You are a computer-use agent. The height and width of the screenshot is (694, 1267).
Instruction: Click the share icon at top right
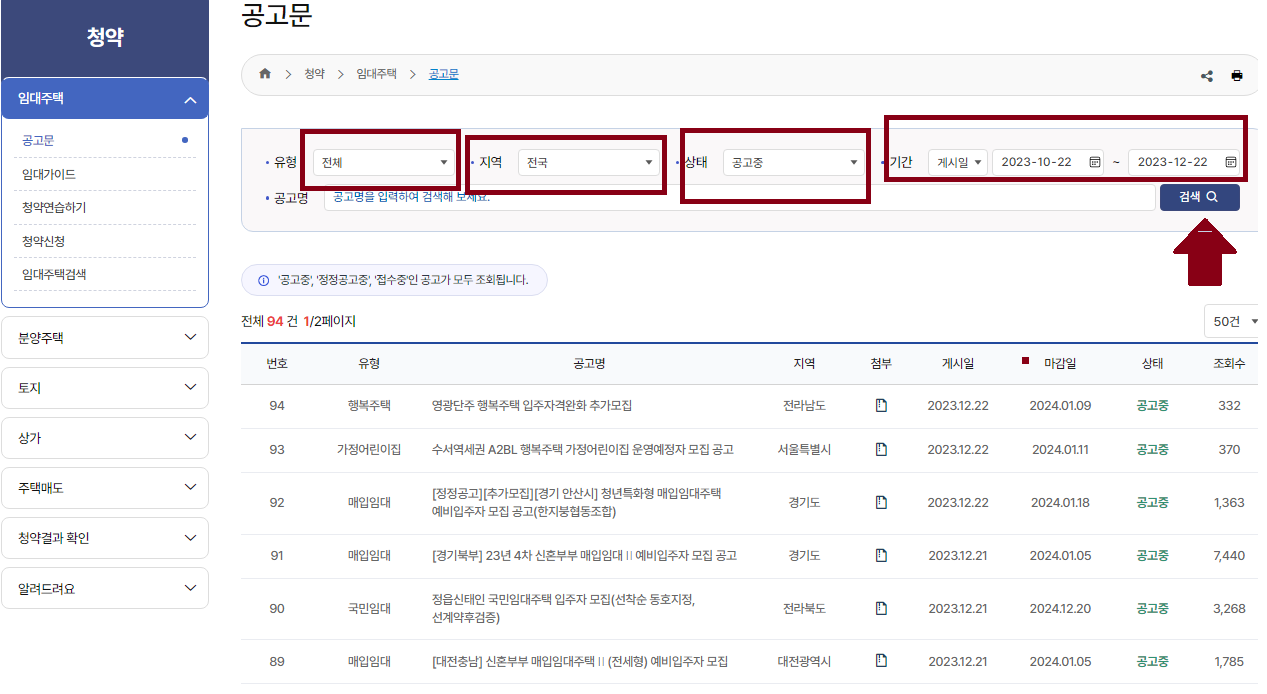click(1207, 74)
